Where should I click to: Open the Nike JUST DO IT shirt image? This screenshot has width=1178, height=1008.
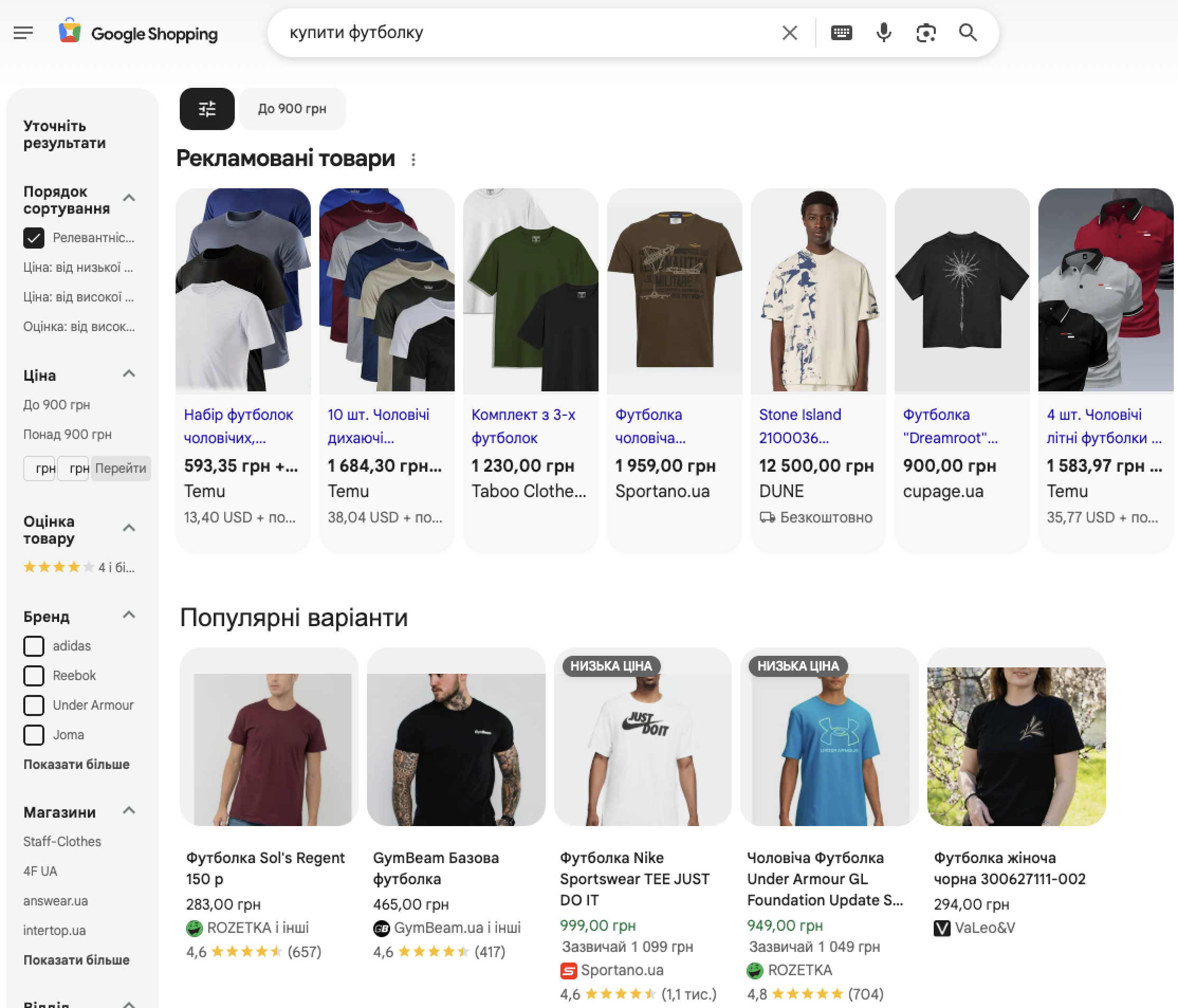(643, 737)
